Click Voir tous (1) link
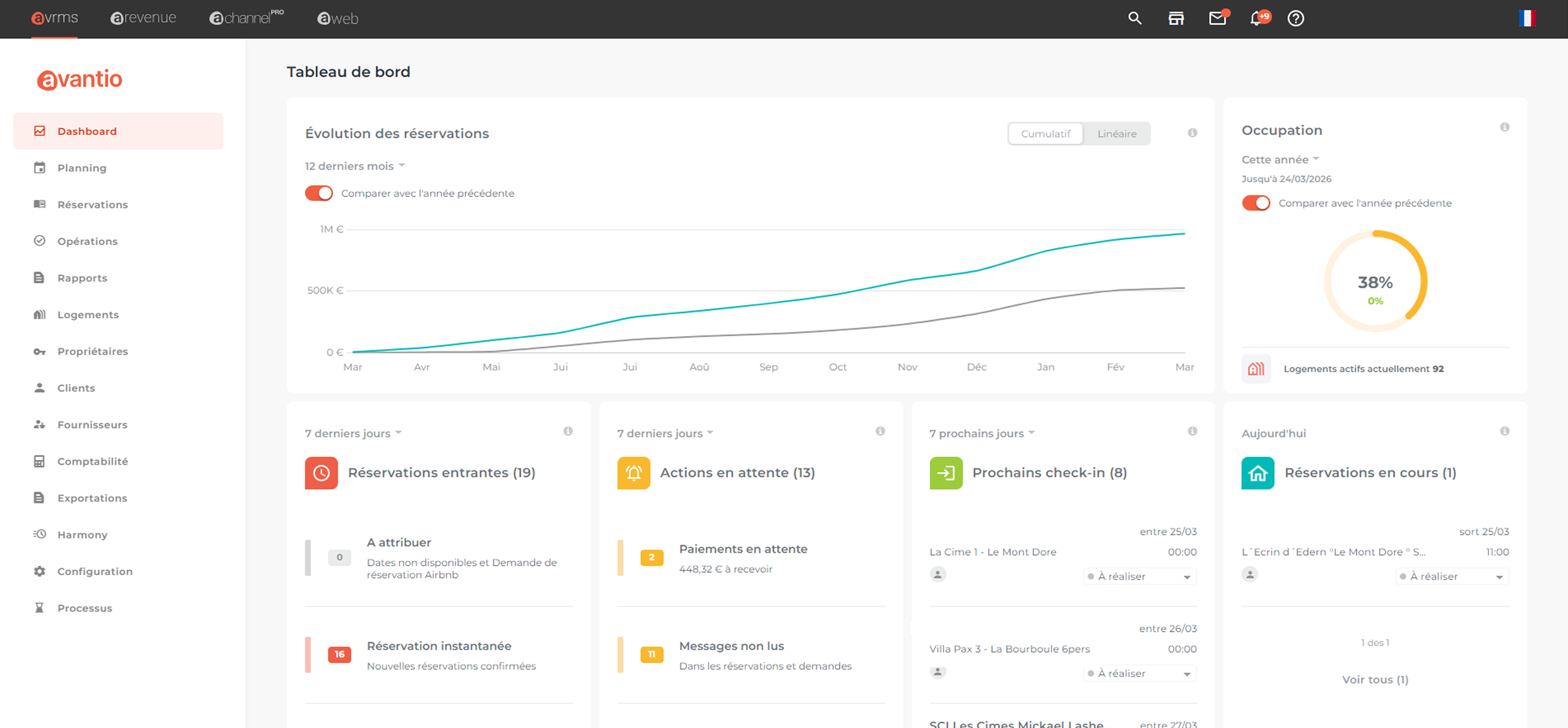Image resolution: width=1568 pixels, height=728 pixels. coord(1375,679)
